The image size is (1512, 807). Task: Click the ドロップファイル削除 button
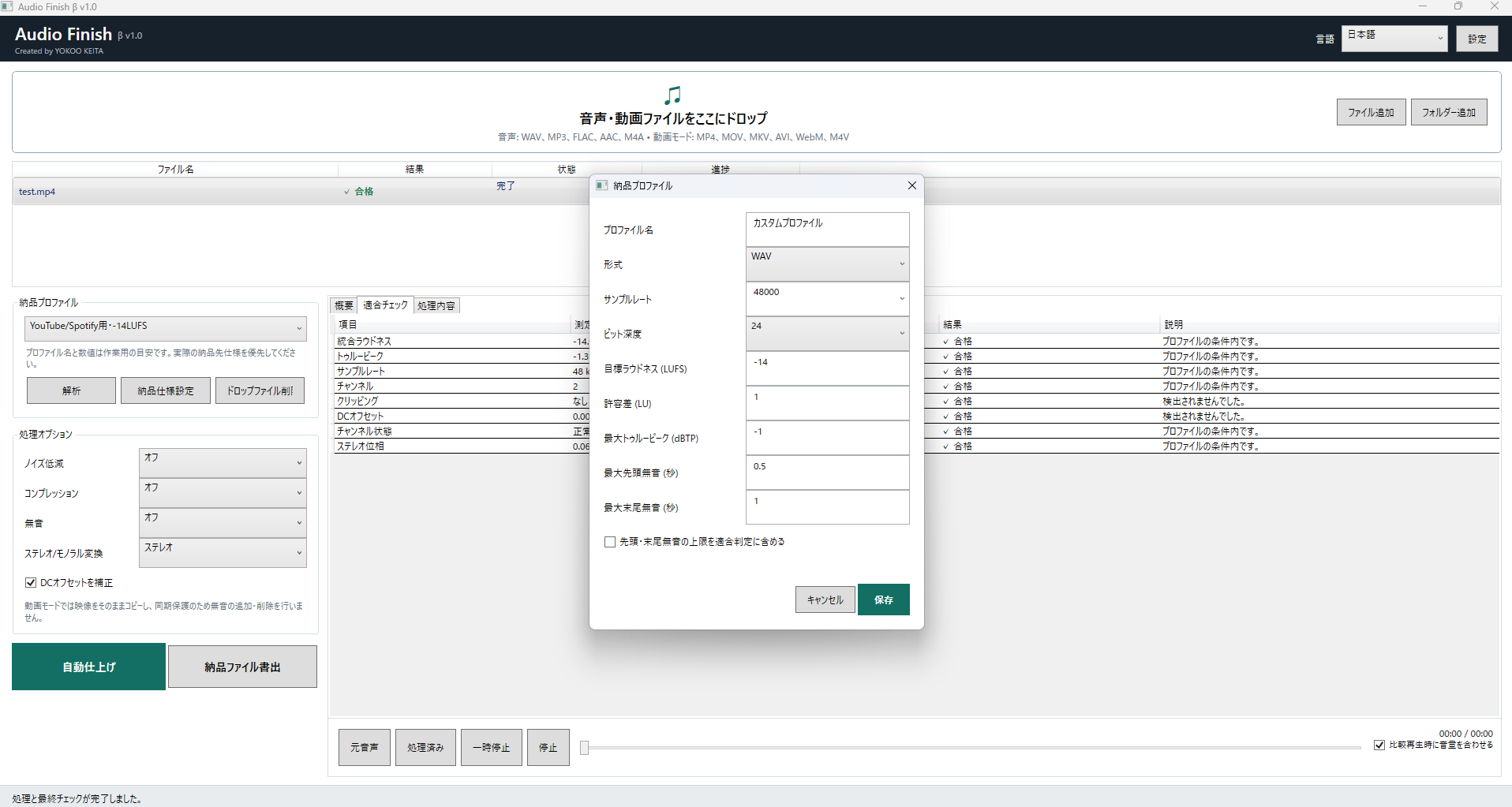[260, 390]
